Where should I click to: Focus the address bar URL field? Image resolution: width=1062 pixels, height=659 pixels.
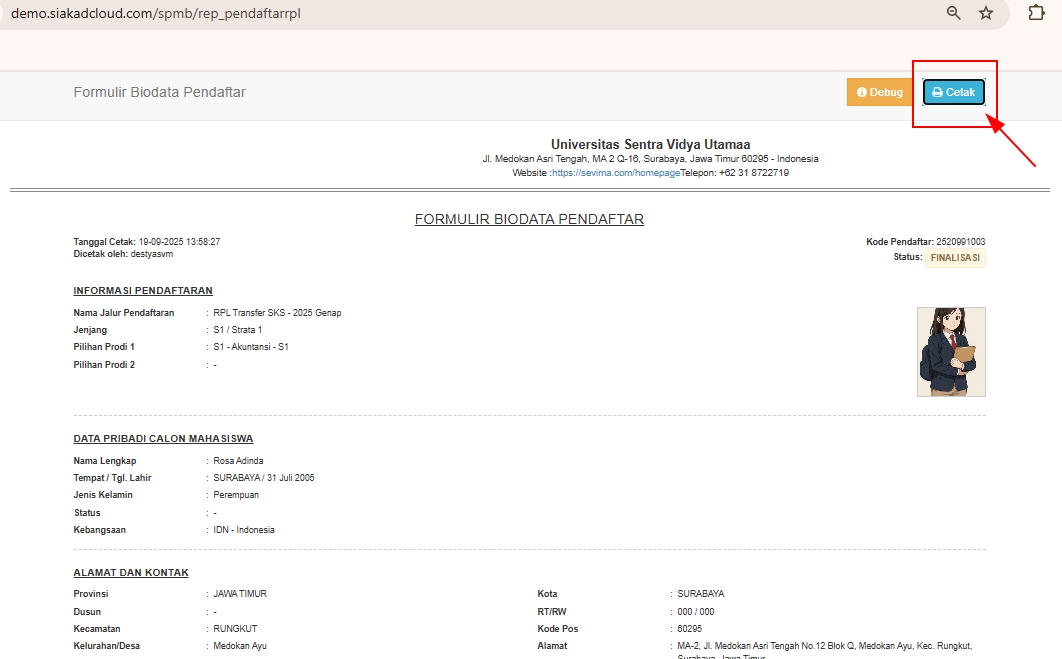[400, 14]
